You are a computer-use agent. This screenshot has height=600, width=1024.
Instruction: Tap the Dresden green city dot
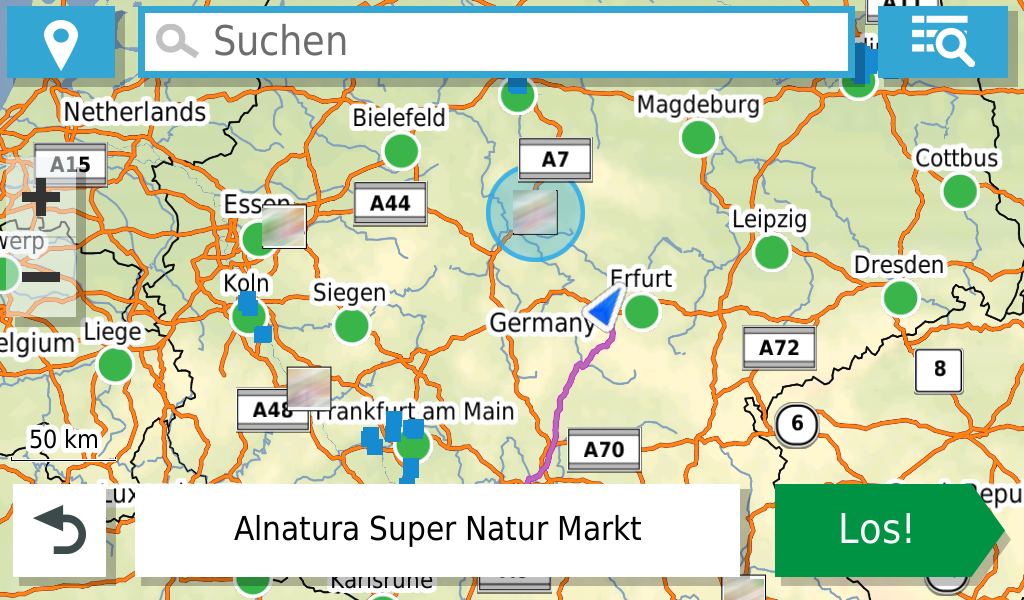[x=901, y=297]
